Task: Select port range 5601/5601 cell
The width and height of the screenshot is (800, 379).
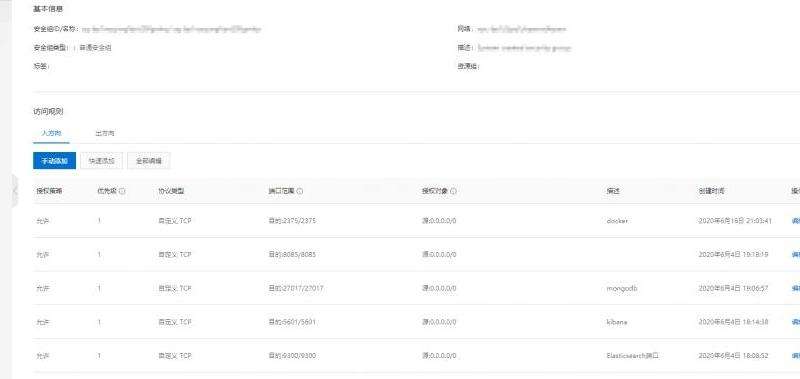Action: tap(292, 322)
